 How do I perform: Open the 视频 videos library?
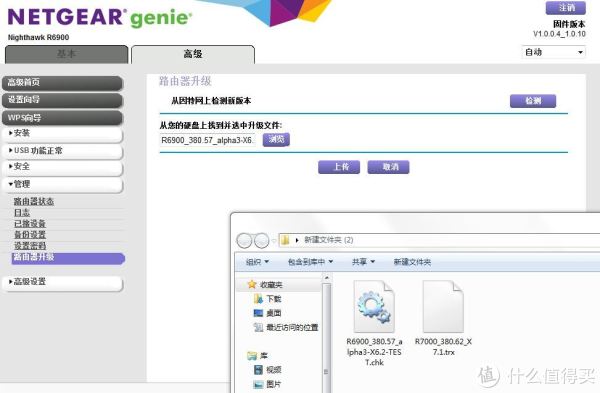[x=267, y=369]
